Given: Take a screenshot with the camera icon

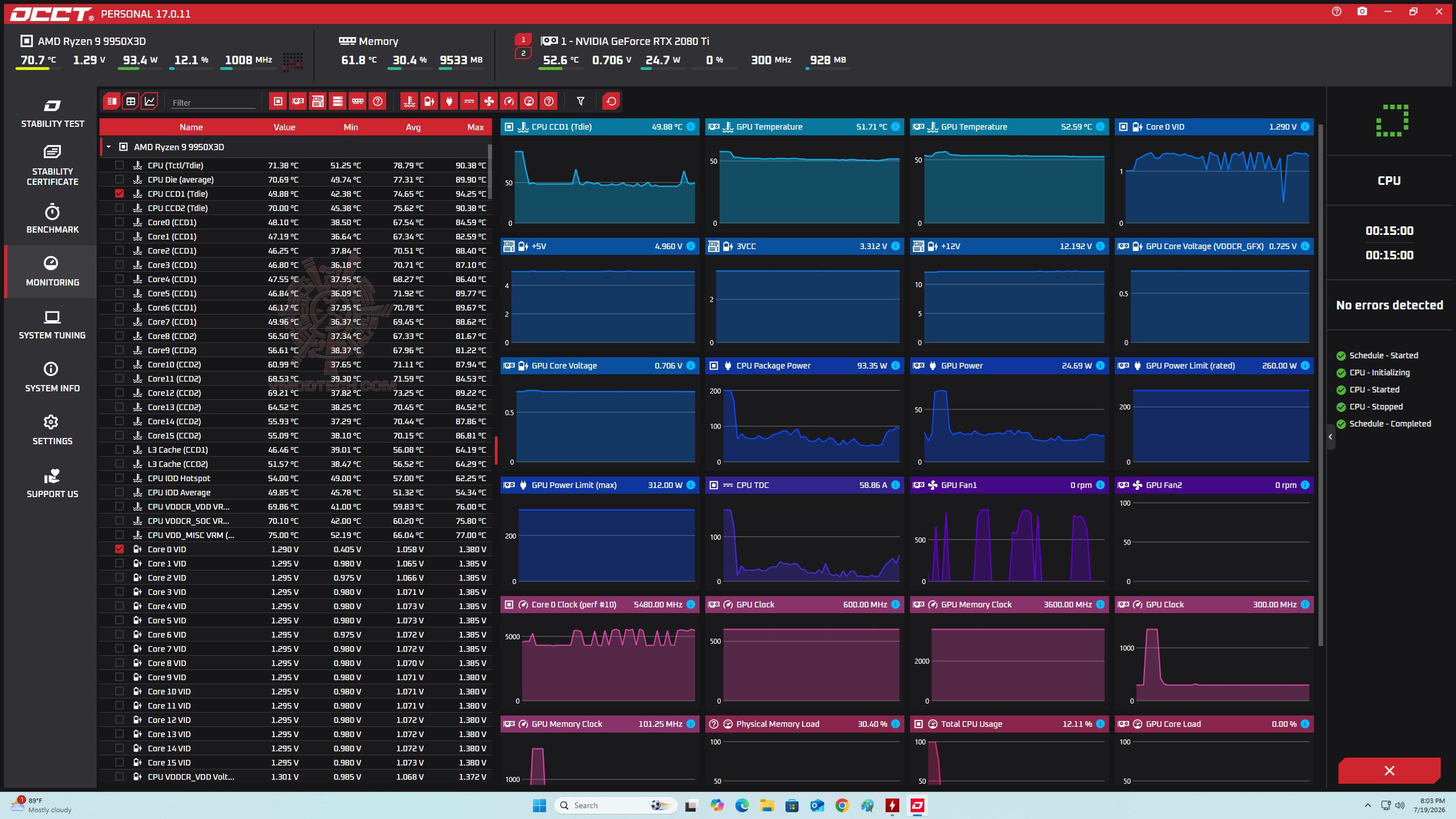Looking at the screenshot, I should [x=1362, y=12].
